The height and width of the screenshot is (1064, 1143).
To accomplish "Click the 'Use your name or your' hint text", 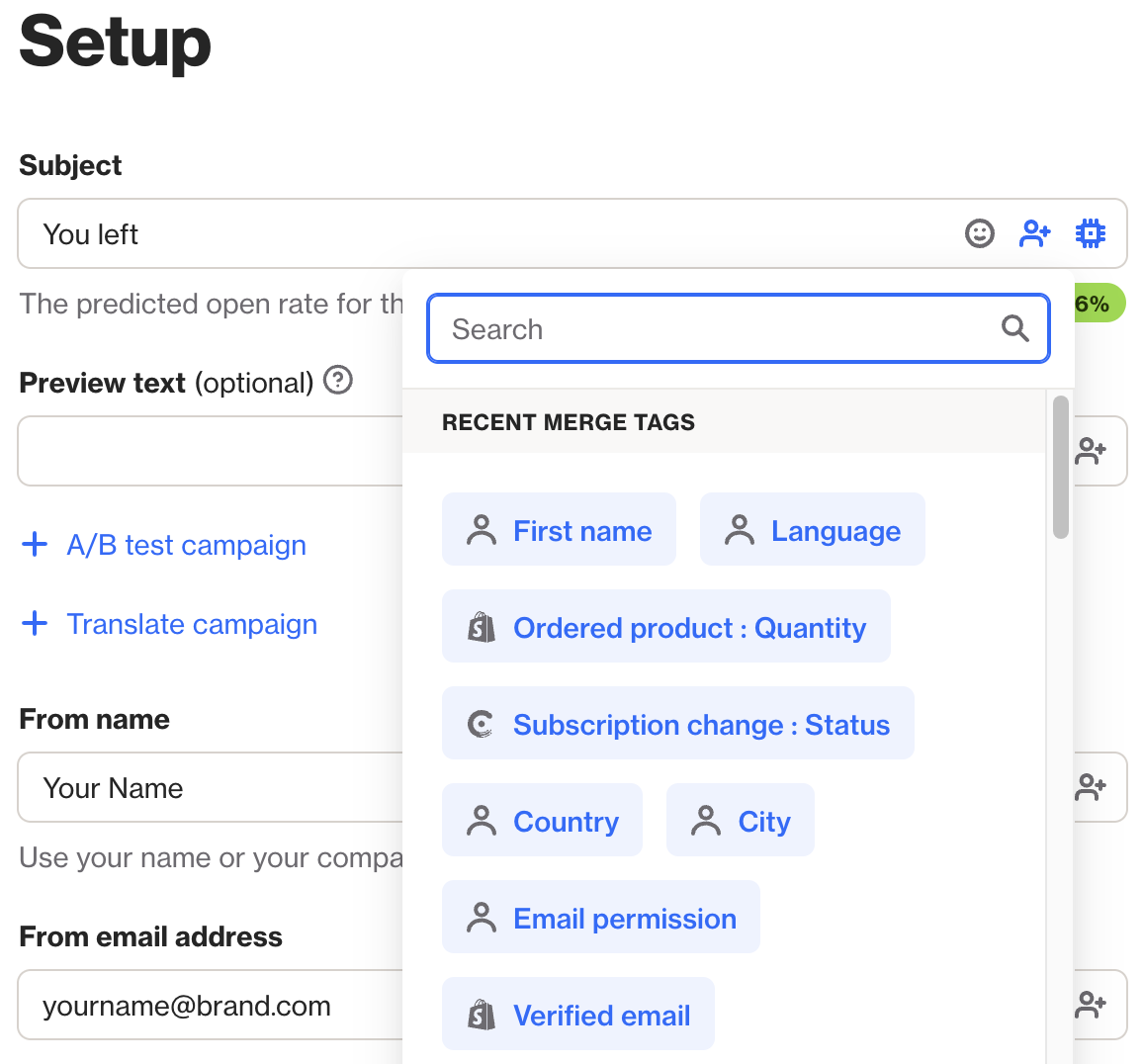I will [x=212, y=857].
